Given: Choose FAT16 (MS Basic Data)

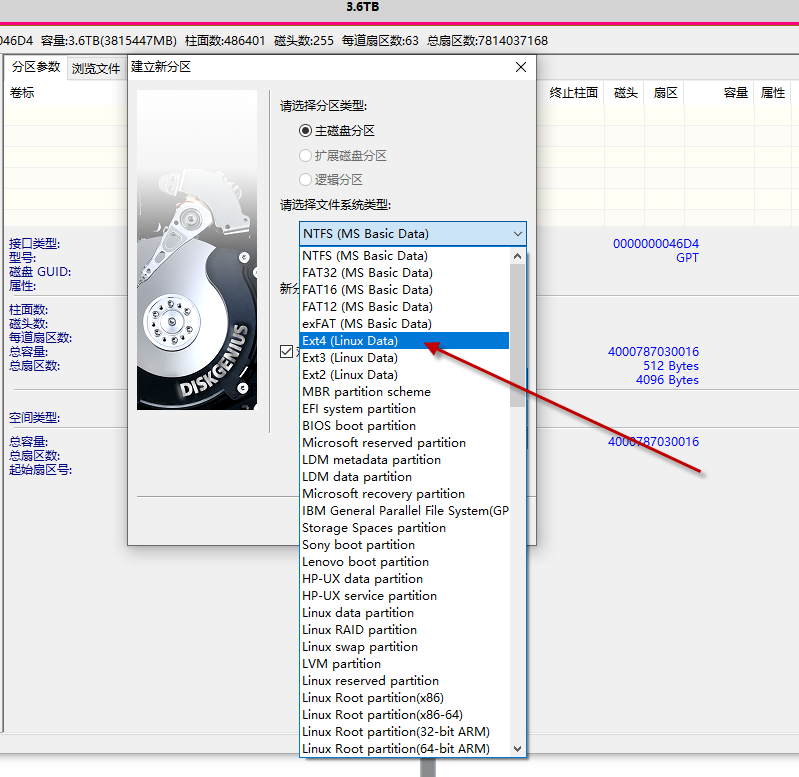Looking at the screenshot, I should 405,289.
